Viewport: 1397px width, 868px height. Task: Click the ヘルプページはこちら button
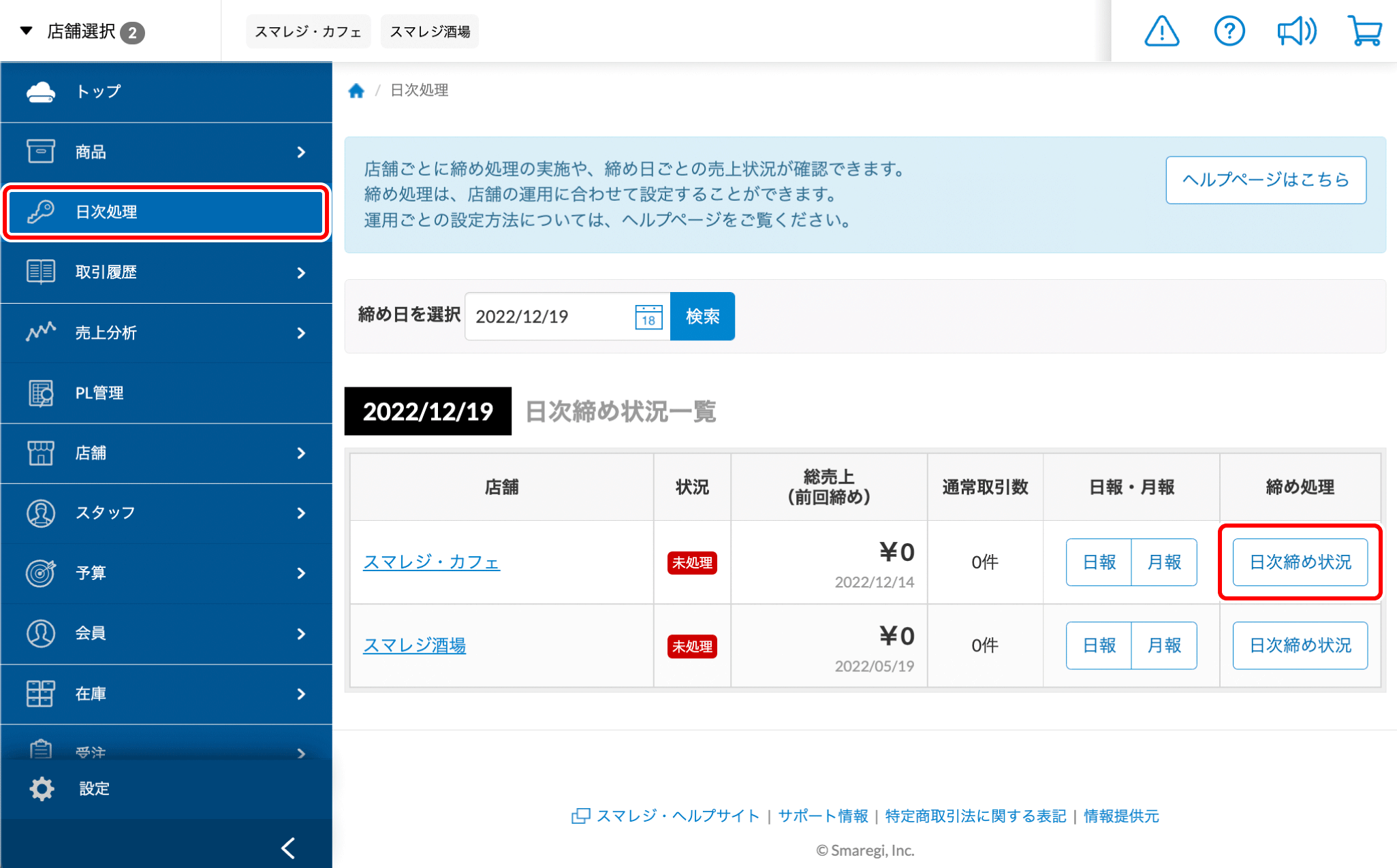pyautogui.click(x=1266, y=180)
